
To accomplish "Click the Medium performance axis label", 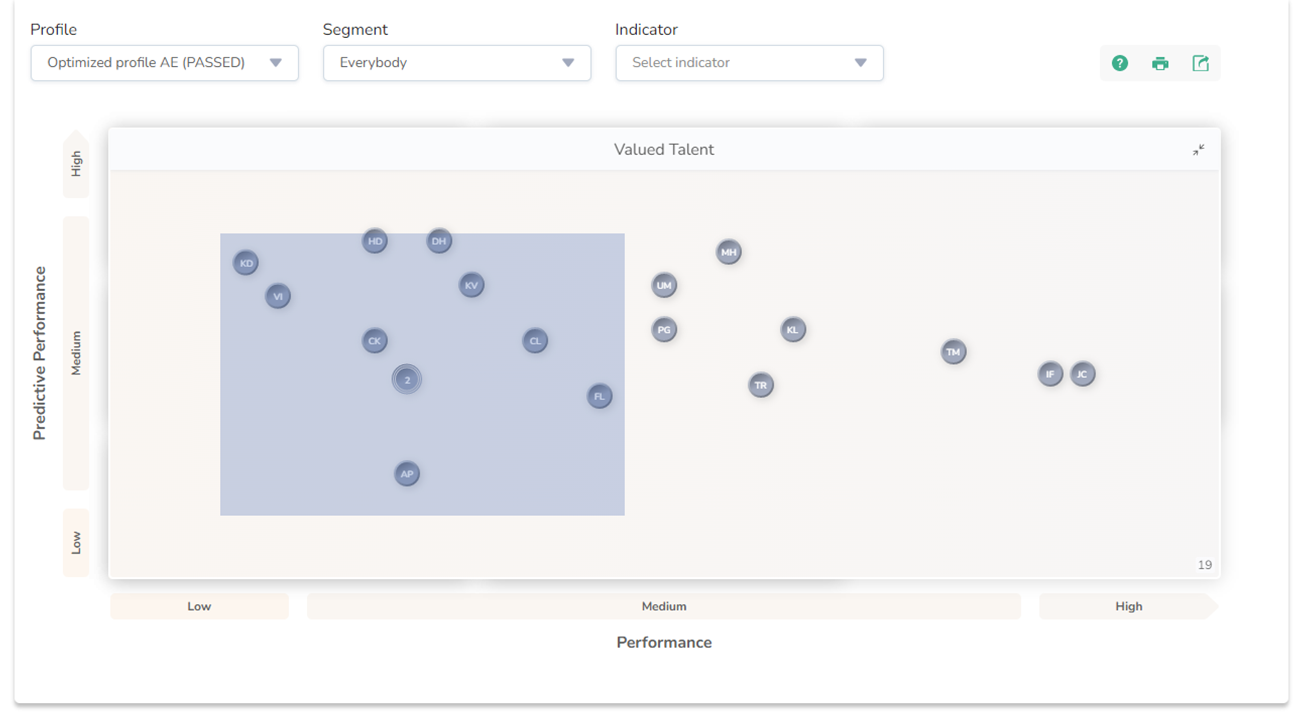I will [x=664, y=606].
